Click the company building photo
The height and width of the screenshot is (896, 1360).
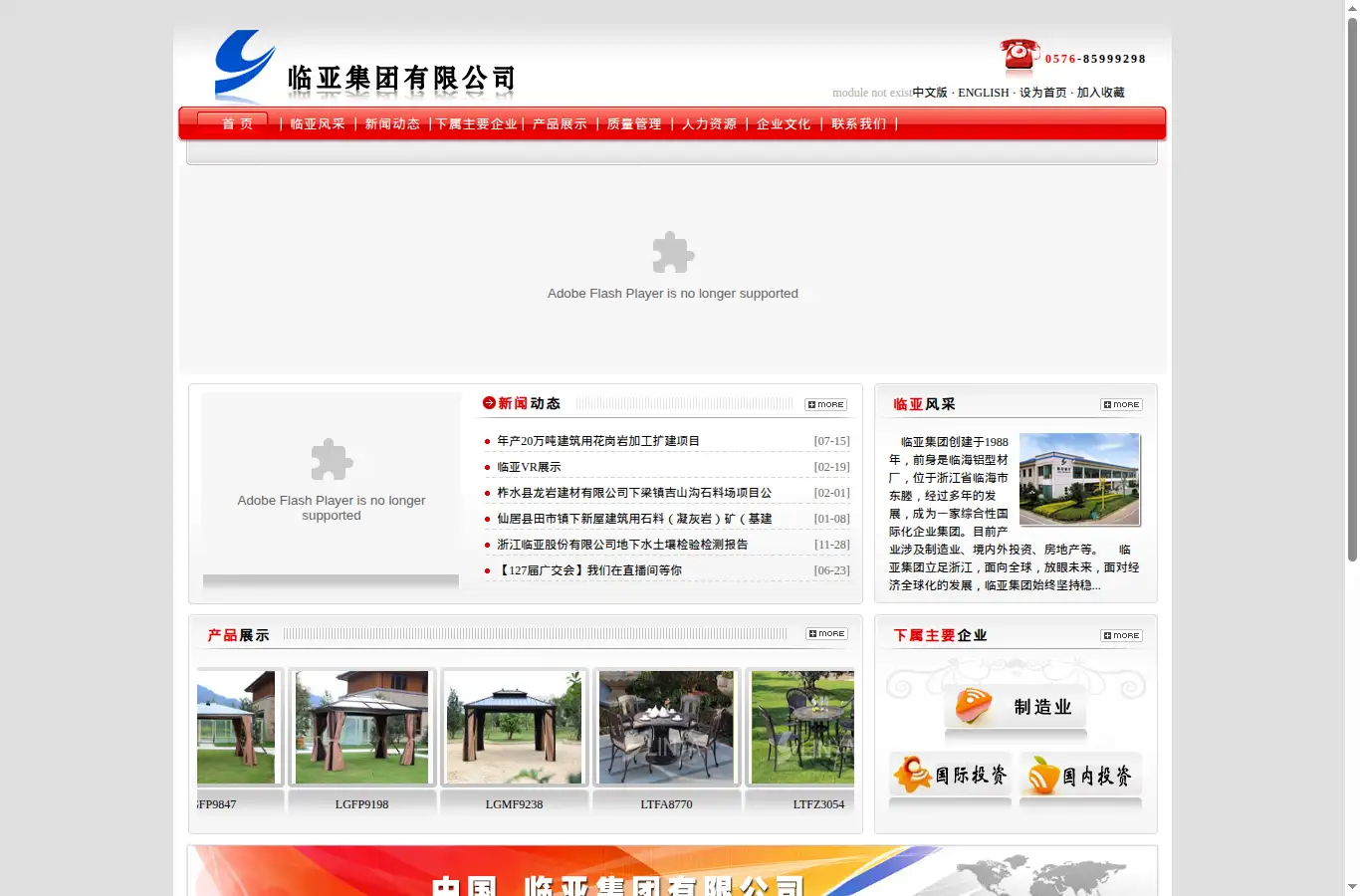click(x=1079, y=479)
